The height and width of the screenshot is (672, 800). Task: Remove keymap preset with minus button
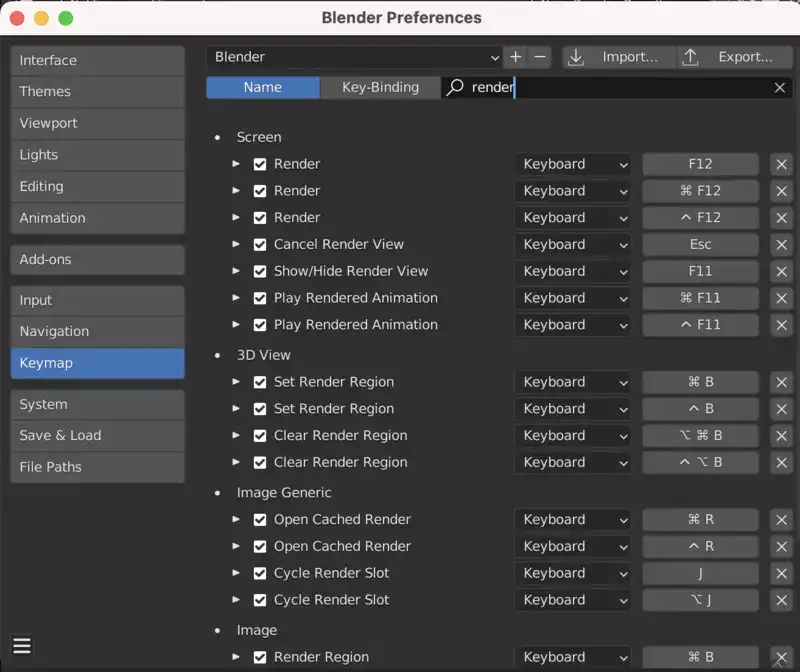point(540,57)
